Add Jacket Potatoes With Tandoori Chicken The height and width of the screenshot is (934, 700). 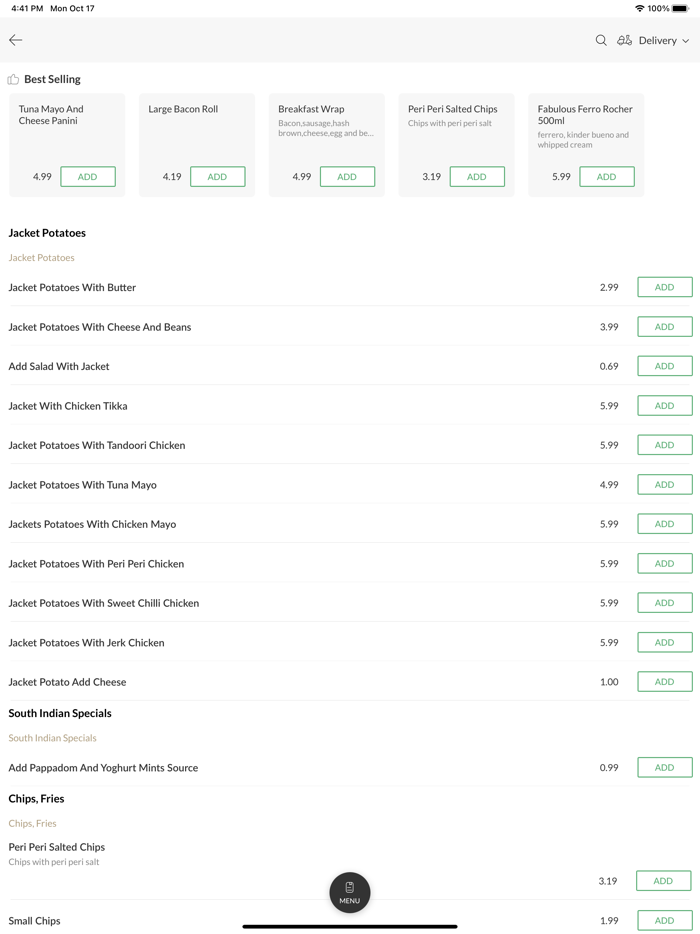click(665, 445)
